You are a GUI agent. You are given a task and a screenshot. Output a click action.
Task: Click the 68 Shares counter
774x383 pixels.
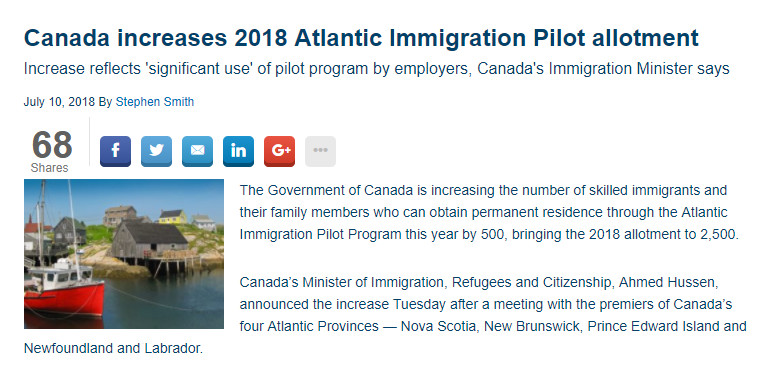51,152
